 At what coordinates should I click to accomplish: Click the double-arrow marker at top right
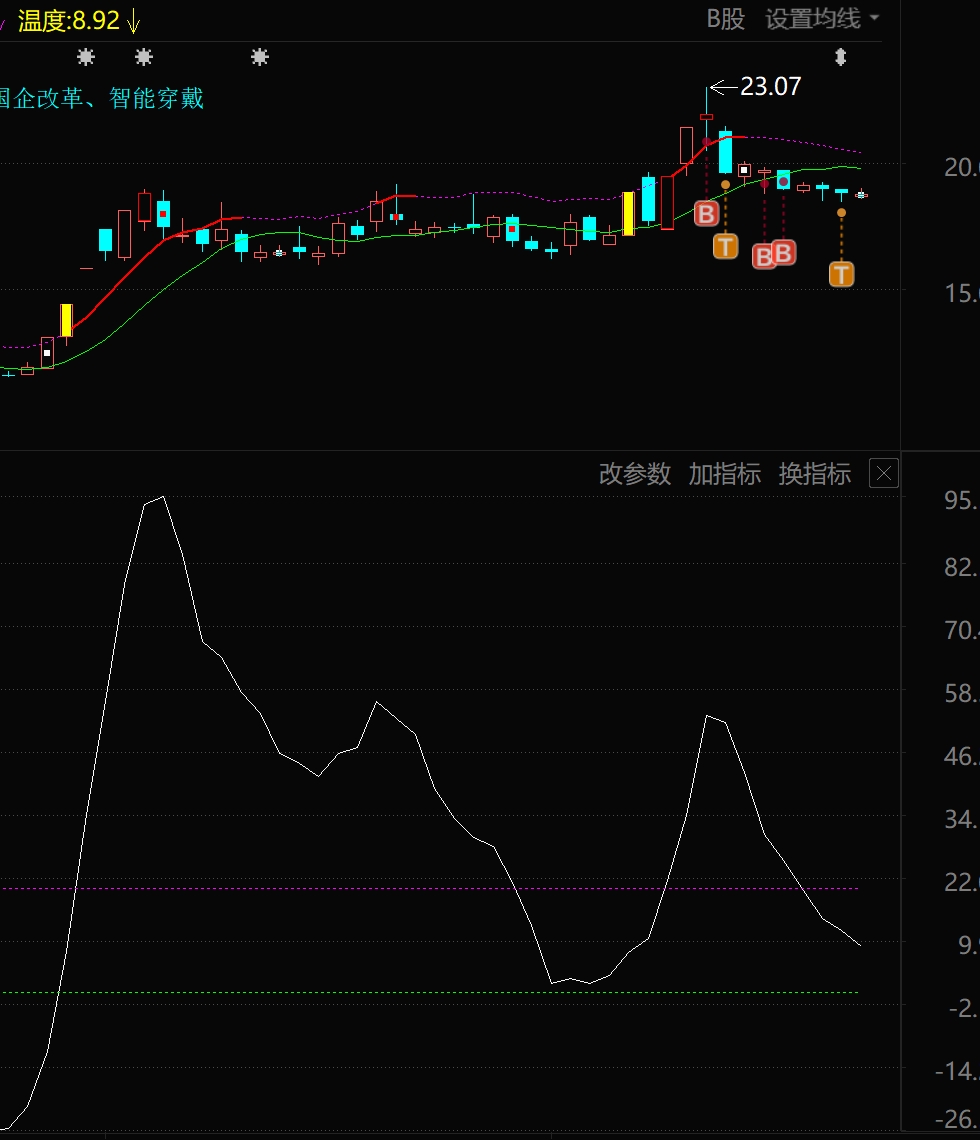[x=841, y=57]
